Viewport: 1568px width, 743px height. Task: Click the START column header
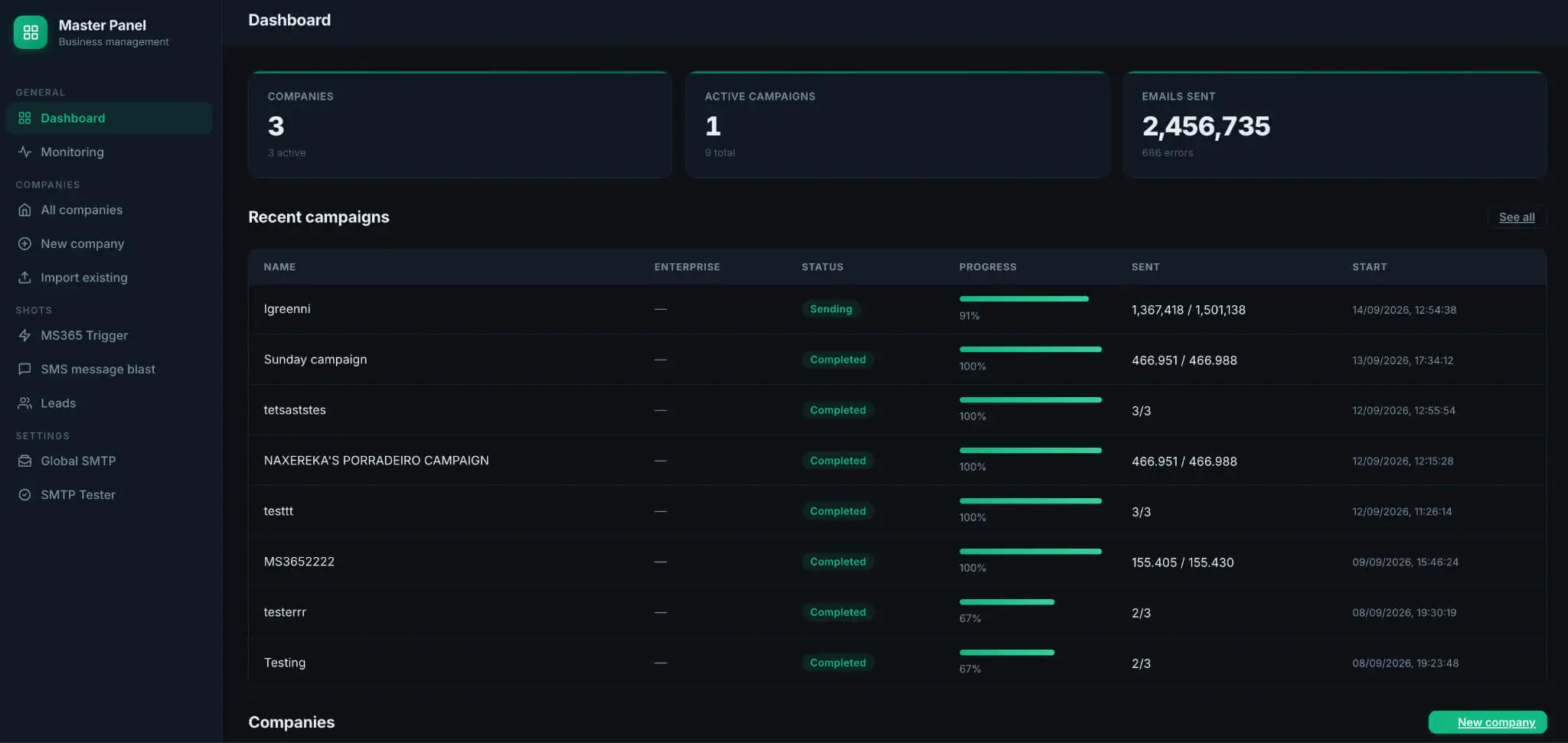click(x=1370, y=266)
